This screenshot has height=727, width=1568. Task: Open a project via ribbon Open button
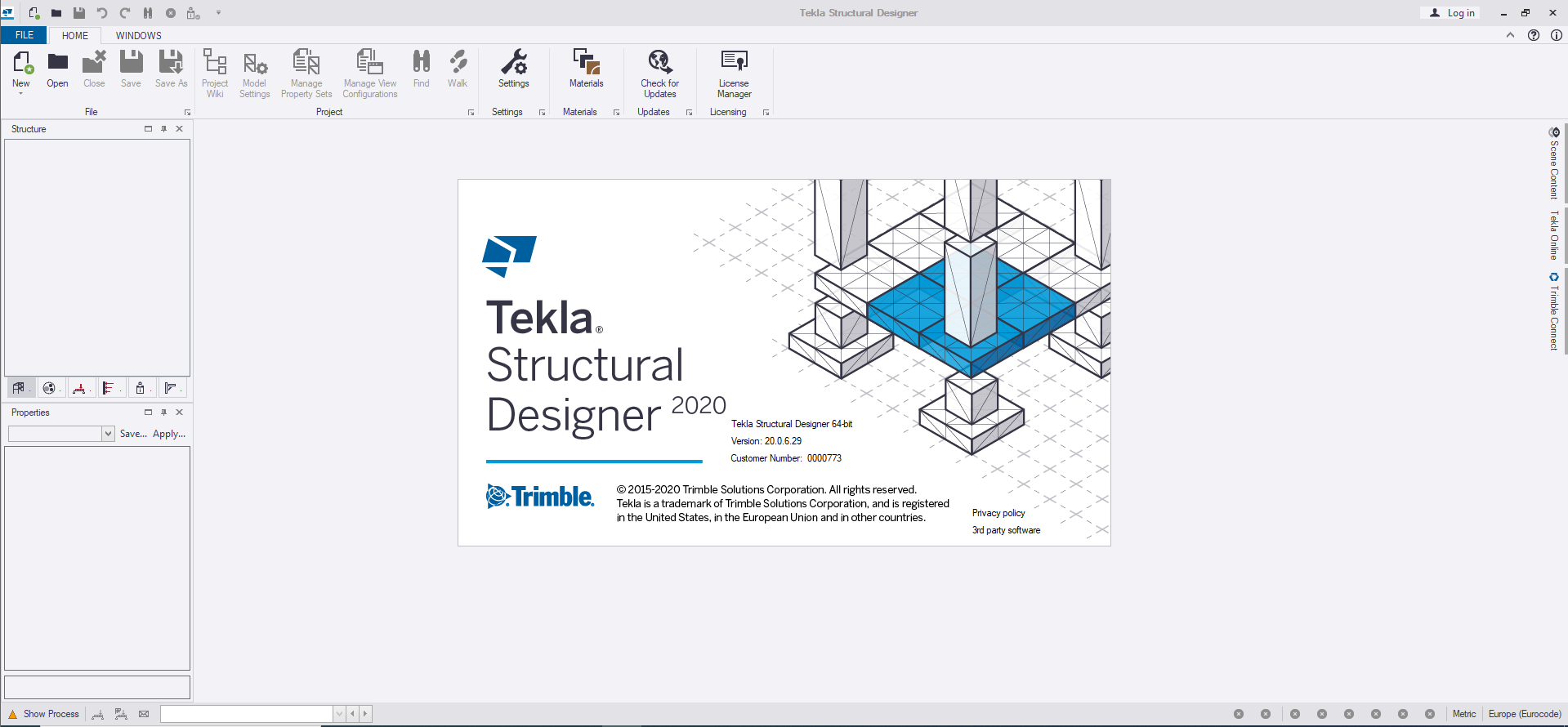pyautogui.click(x=57, y=69)
